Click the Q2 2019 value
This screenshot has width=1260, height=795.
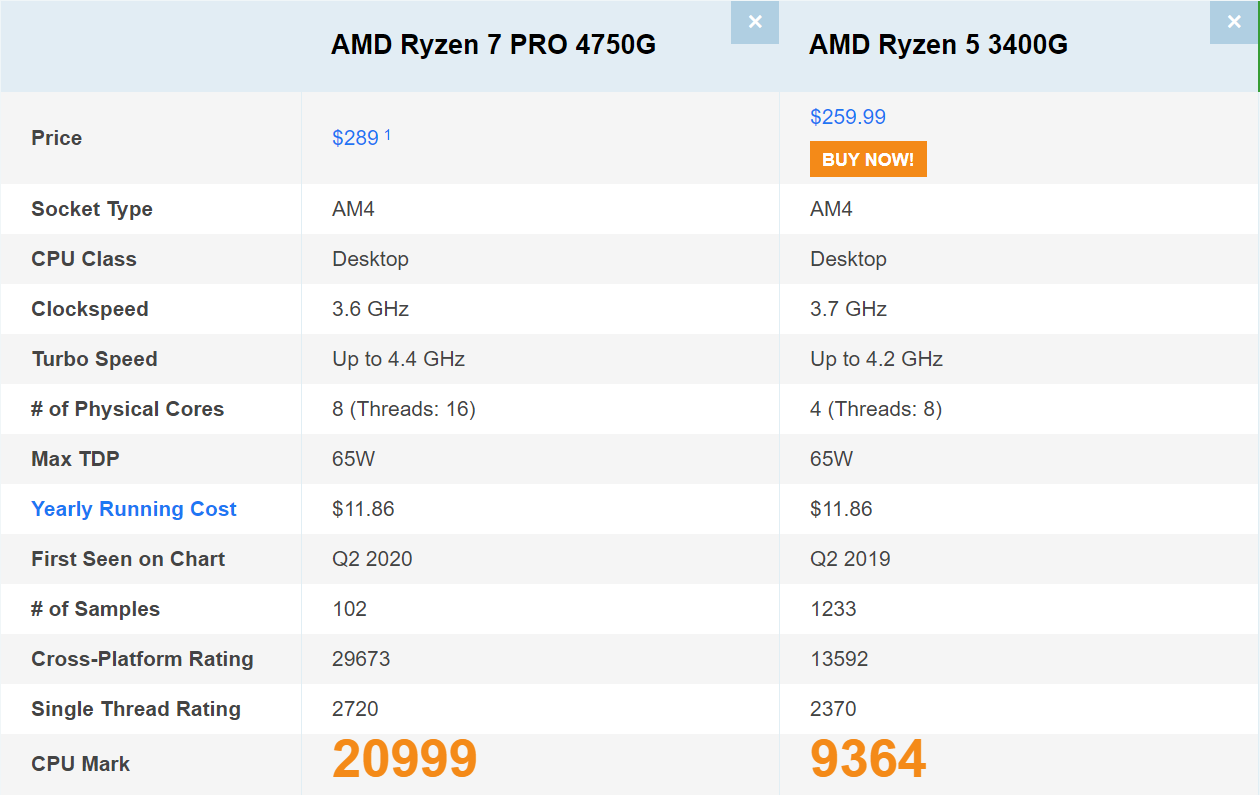click(x=850, y=559)
